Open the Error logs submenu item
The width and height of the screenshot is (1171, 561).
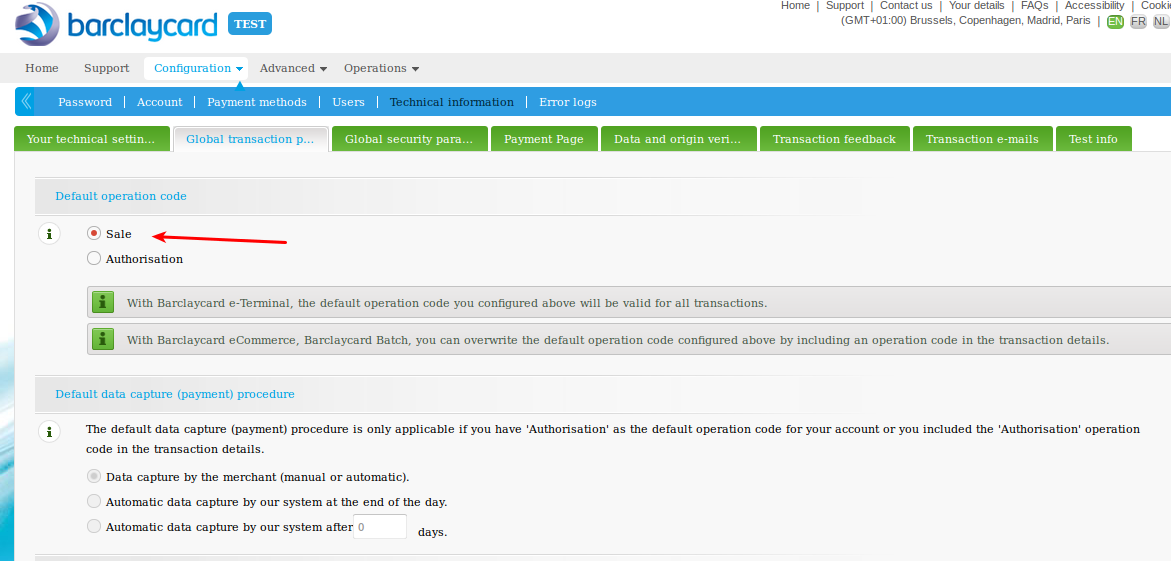click(568, 102)
